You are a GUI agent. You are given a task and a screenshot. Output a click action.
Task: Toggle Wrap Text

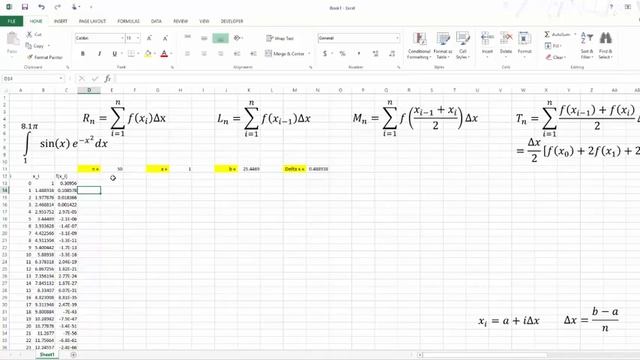click(280, 38)
